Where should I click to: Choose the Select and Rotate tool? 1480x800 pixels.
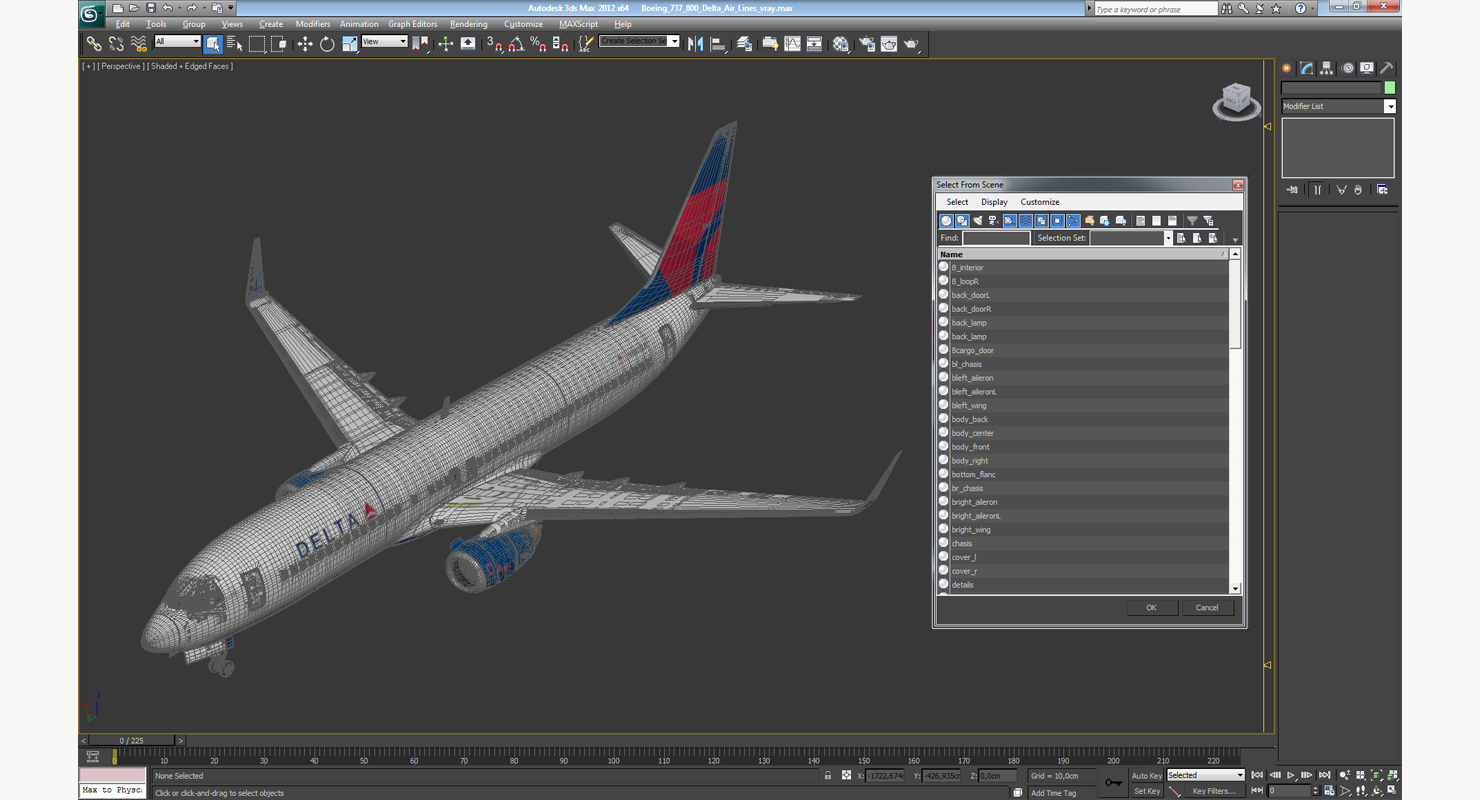click(327, 43)
